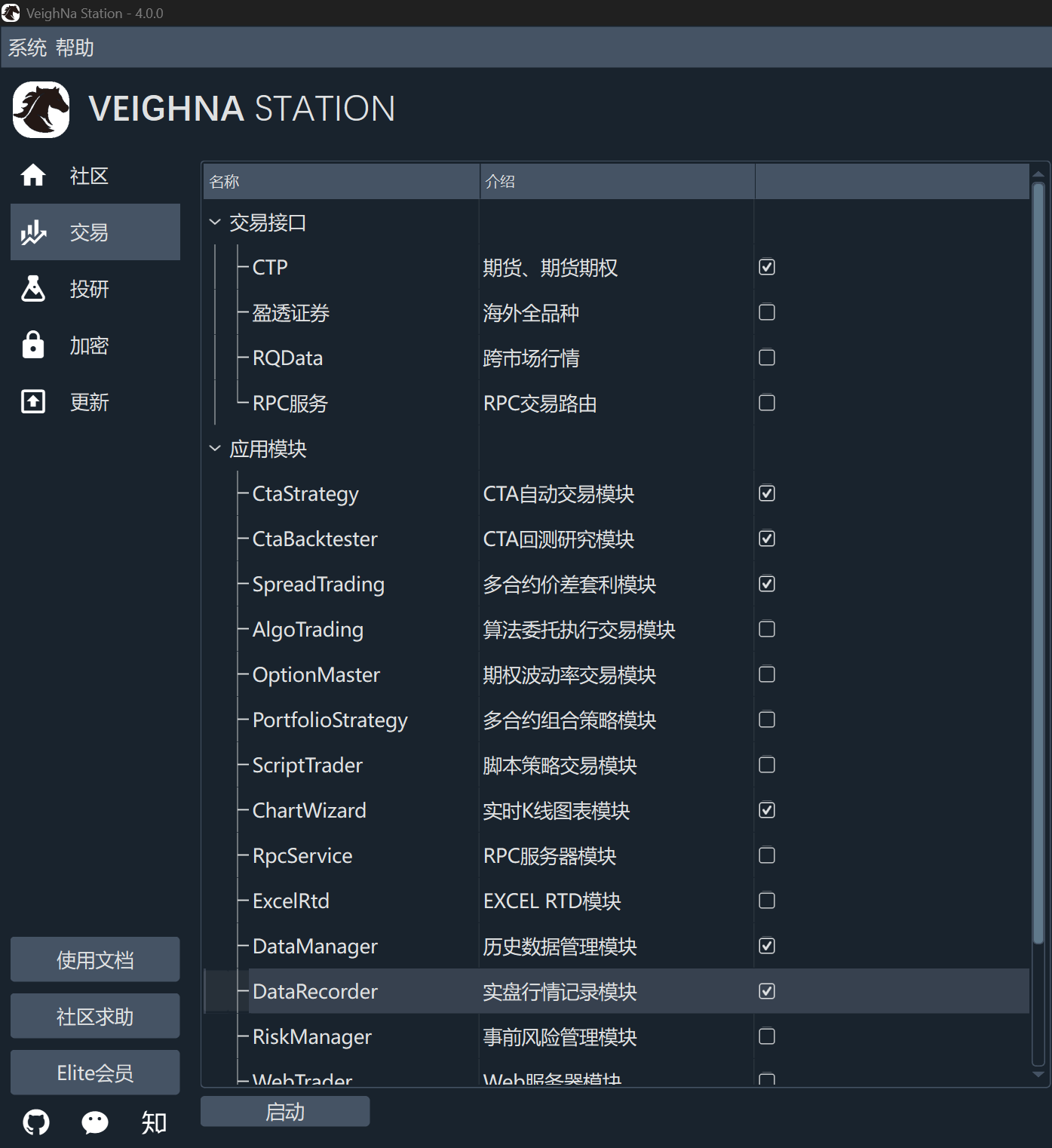
Task: Open the GitHub icon at bottom left
Action: [35, 1123]
